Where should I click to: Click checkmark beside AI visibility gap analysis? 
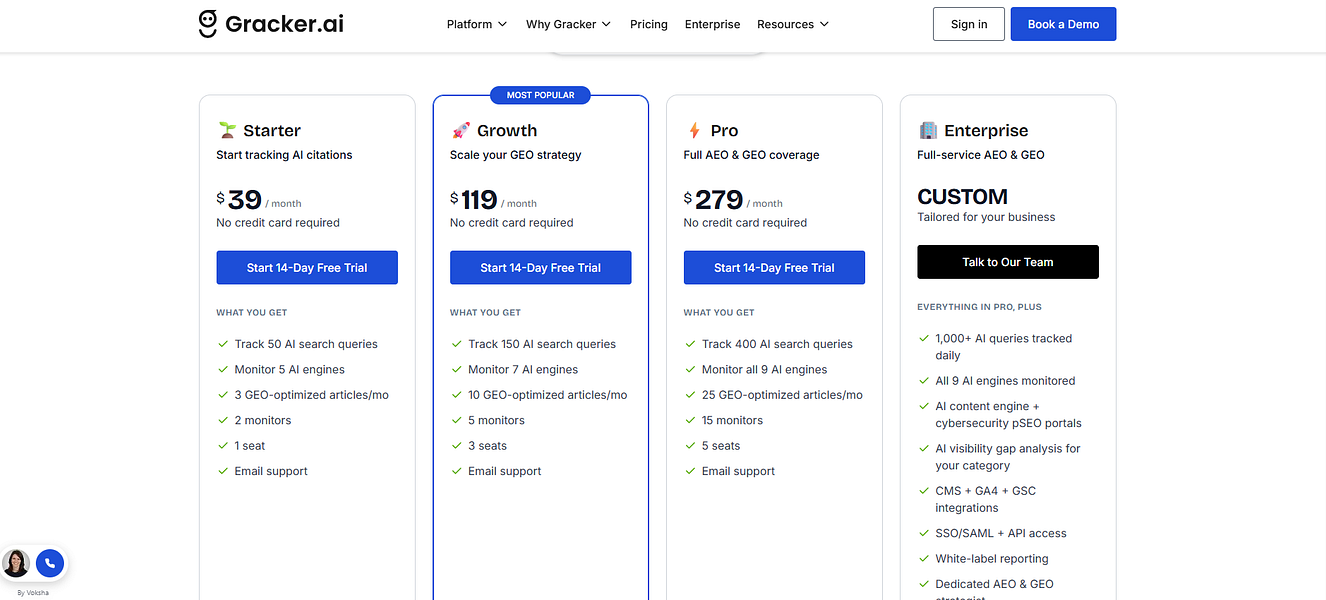click(925, 449)
